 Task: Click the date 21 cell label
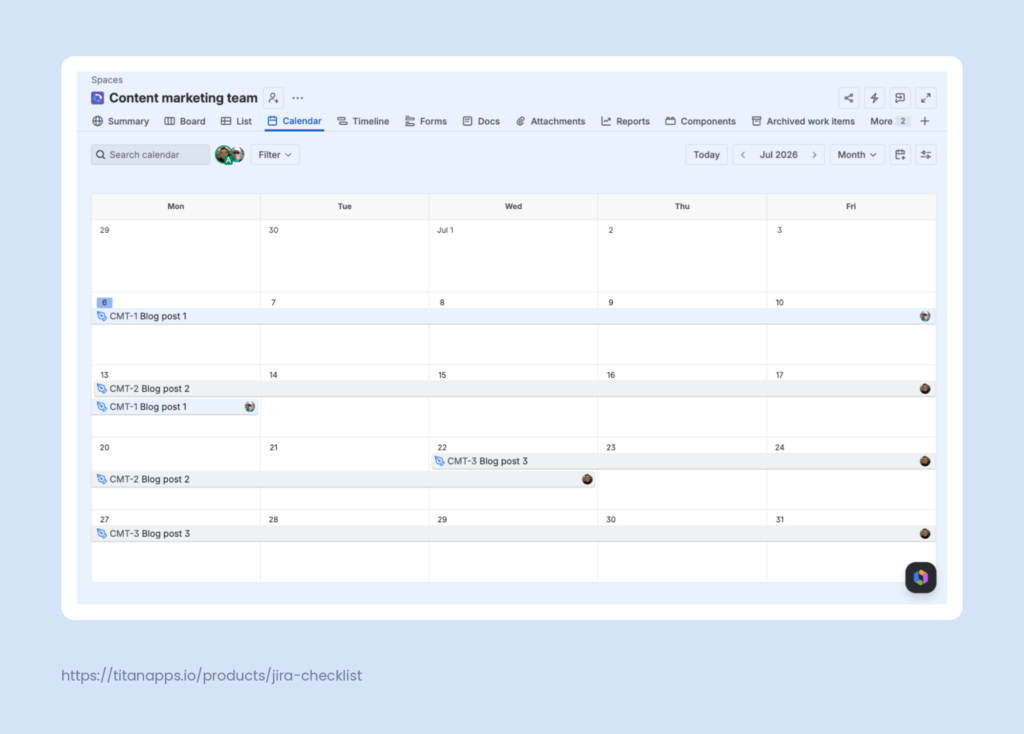pos(274,447)
